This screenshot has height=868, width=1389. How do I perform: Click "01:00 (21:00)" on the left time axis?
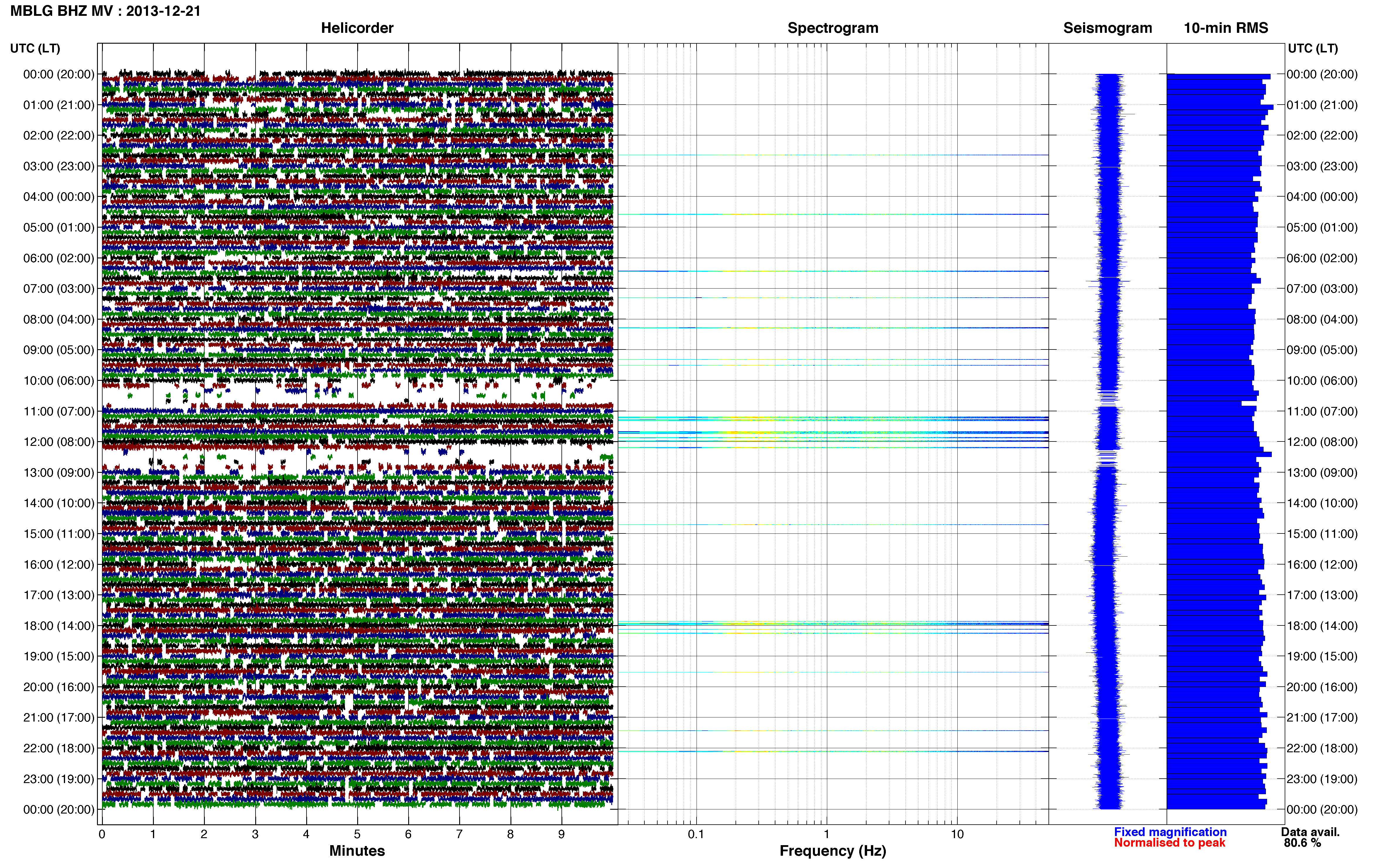tap(59, 105)
